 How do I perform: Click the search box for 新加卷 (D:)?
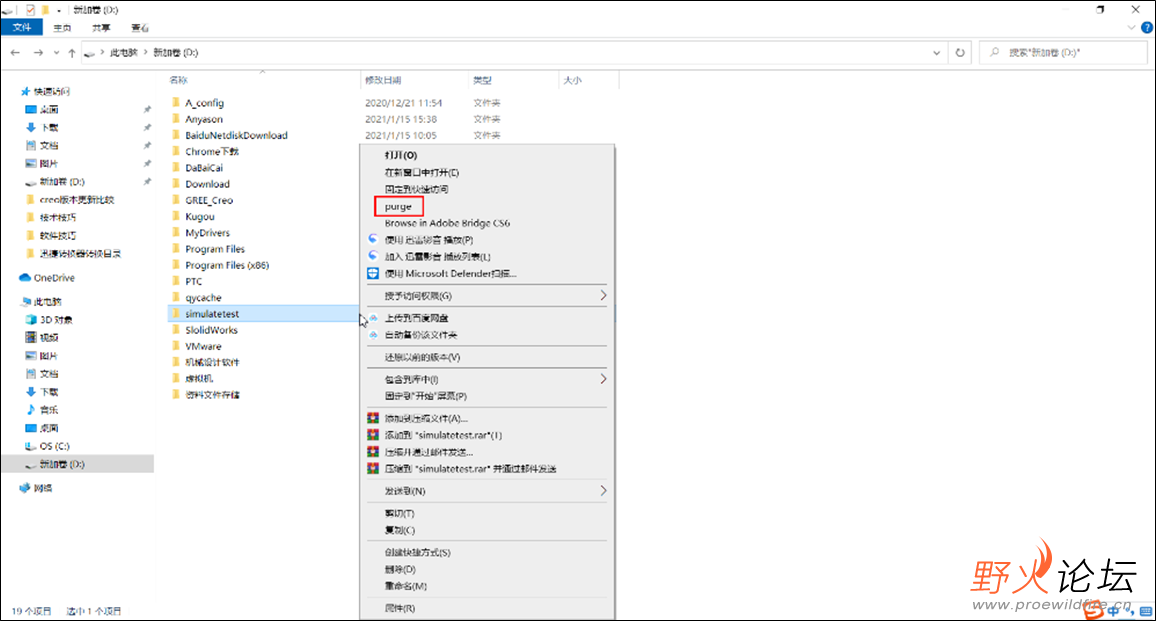[1063, 53]
